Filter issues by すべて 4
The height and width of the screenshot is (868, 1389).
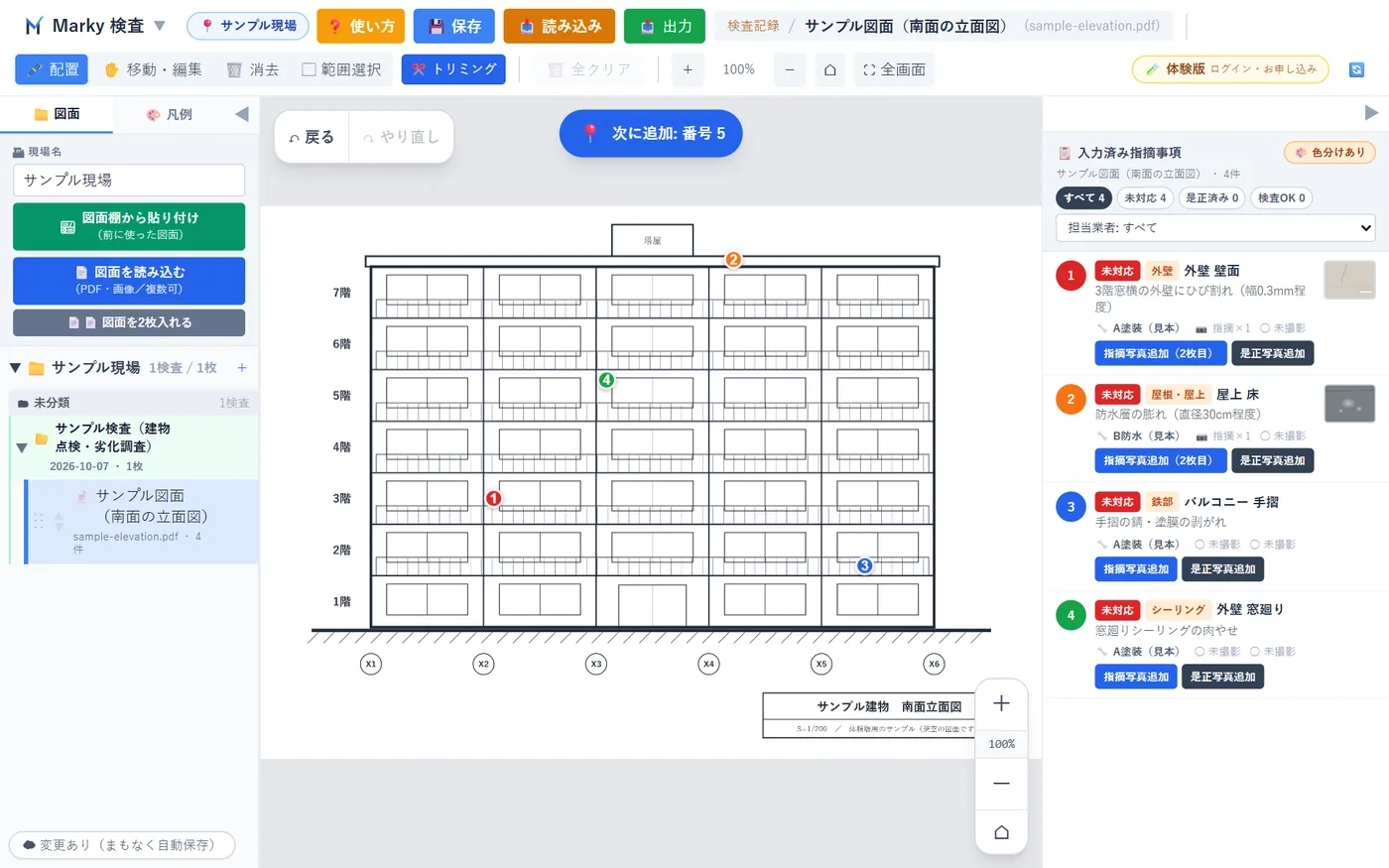(x=1083, y=197)
